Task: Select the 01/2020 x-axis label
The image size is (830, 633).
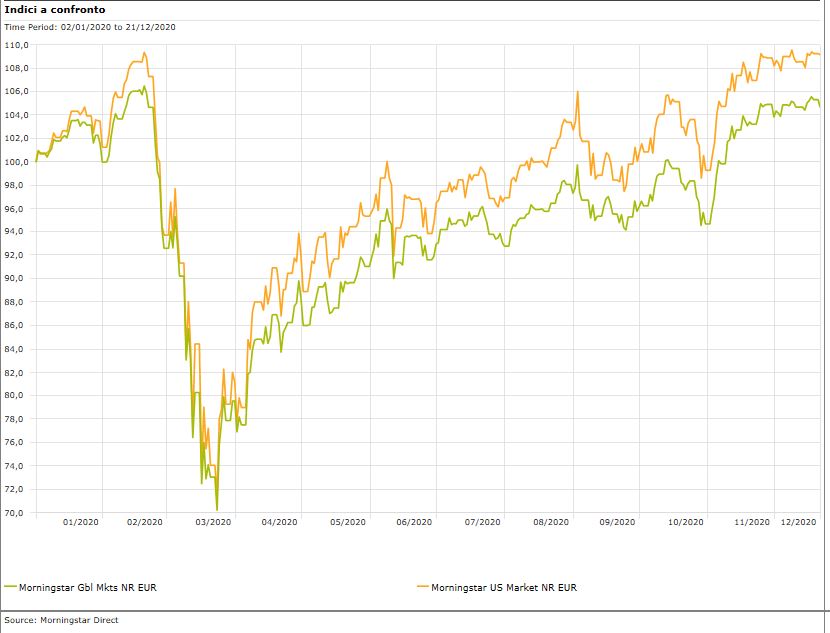Action: pos(80,522)
